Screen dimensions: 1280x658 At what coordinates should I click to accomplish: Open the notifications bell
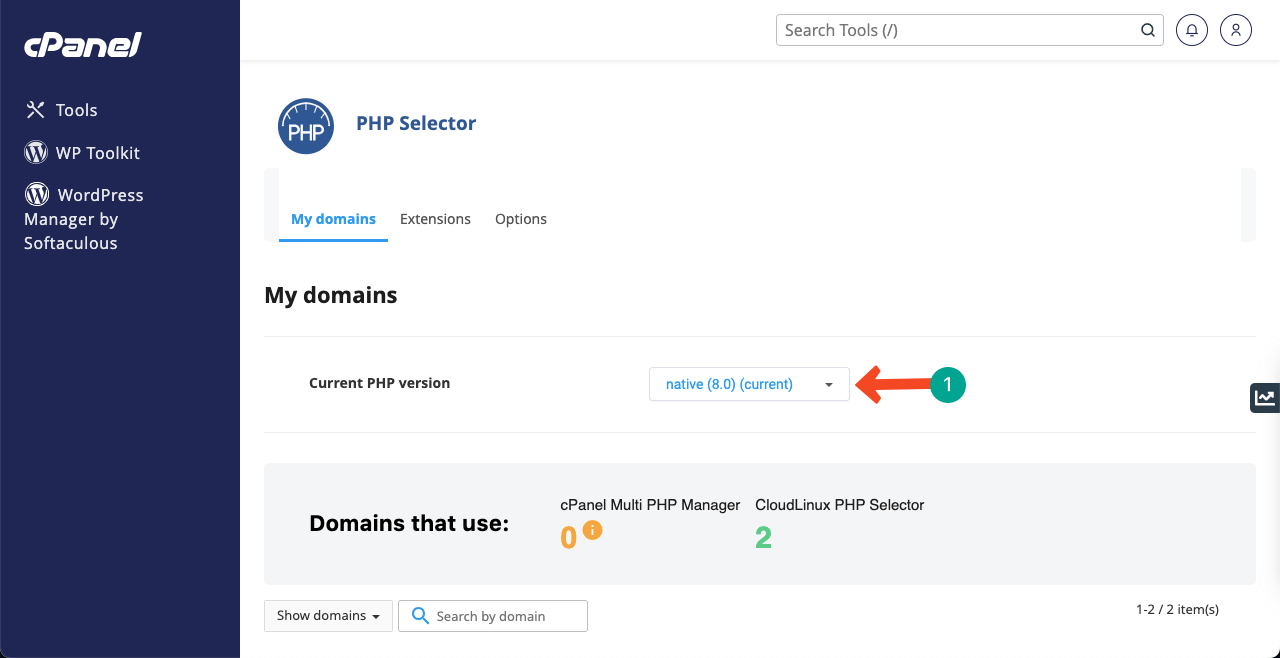click(1191, 30)
